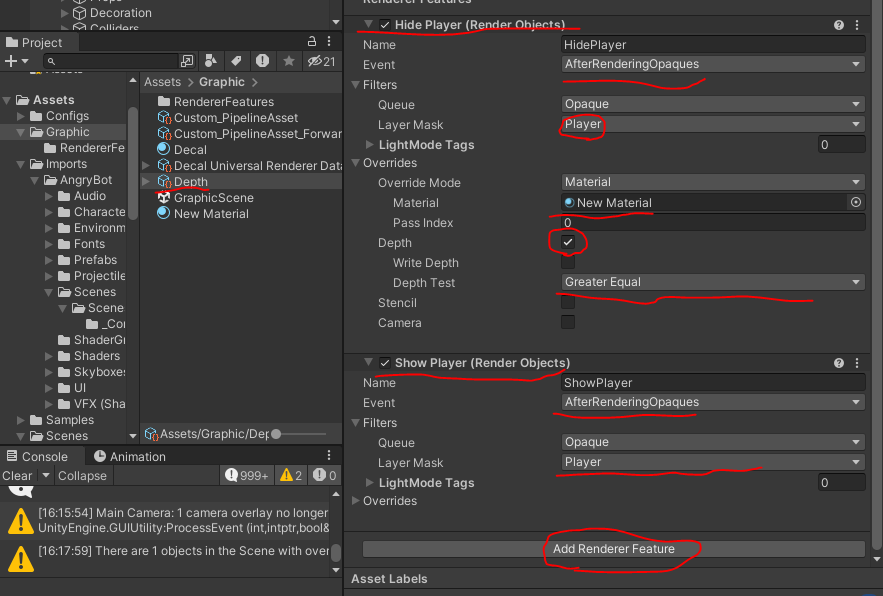Screen dimensions: 883x596
Task: Open the RendererFeatures folder in asset list
Action: tap(216, 101)
